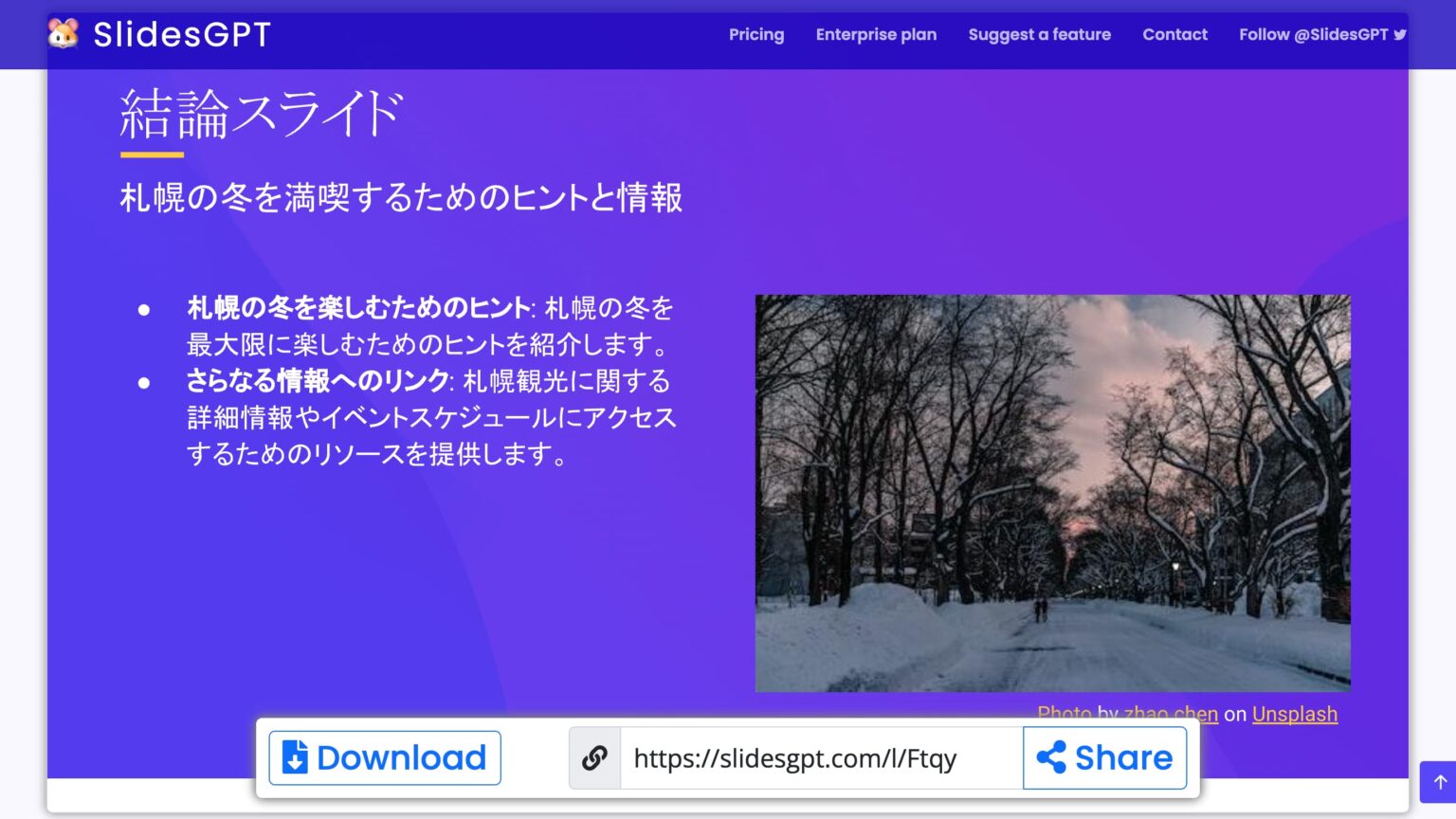
Task: Click the Download button
Action: pyautogui.click(x=385, y=757)
